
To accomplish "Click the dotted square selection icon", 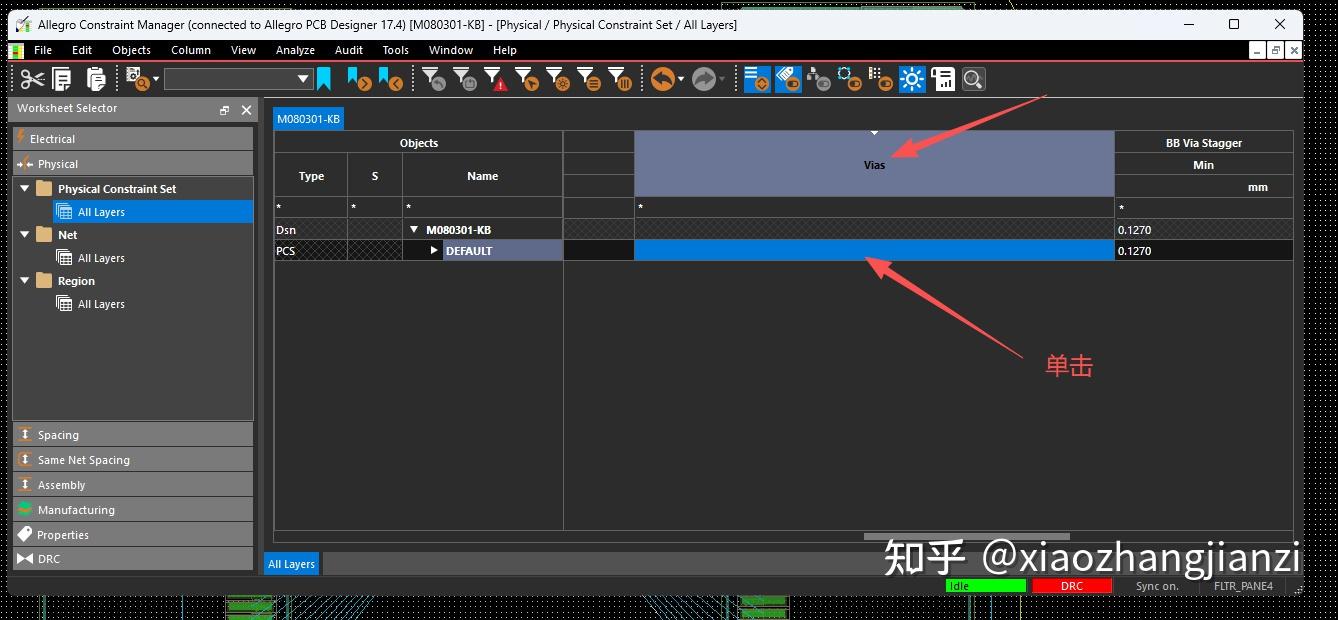I will coord(850,79).
